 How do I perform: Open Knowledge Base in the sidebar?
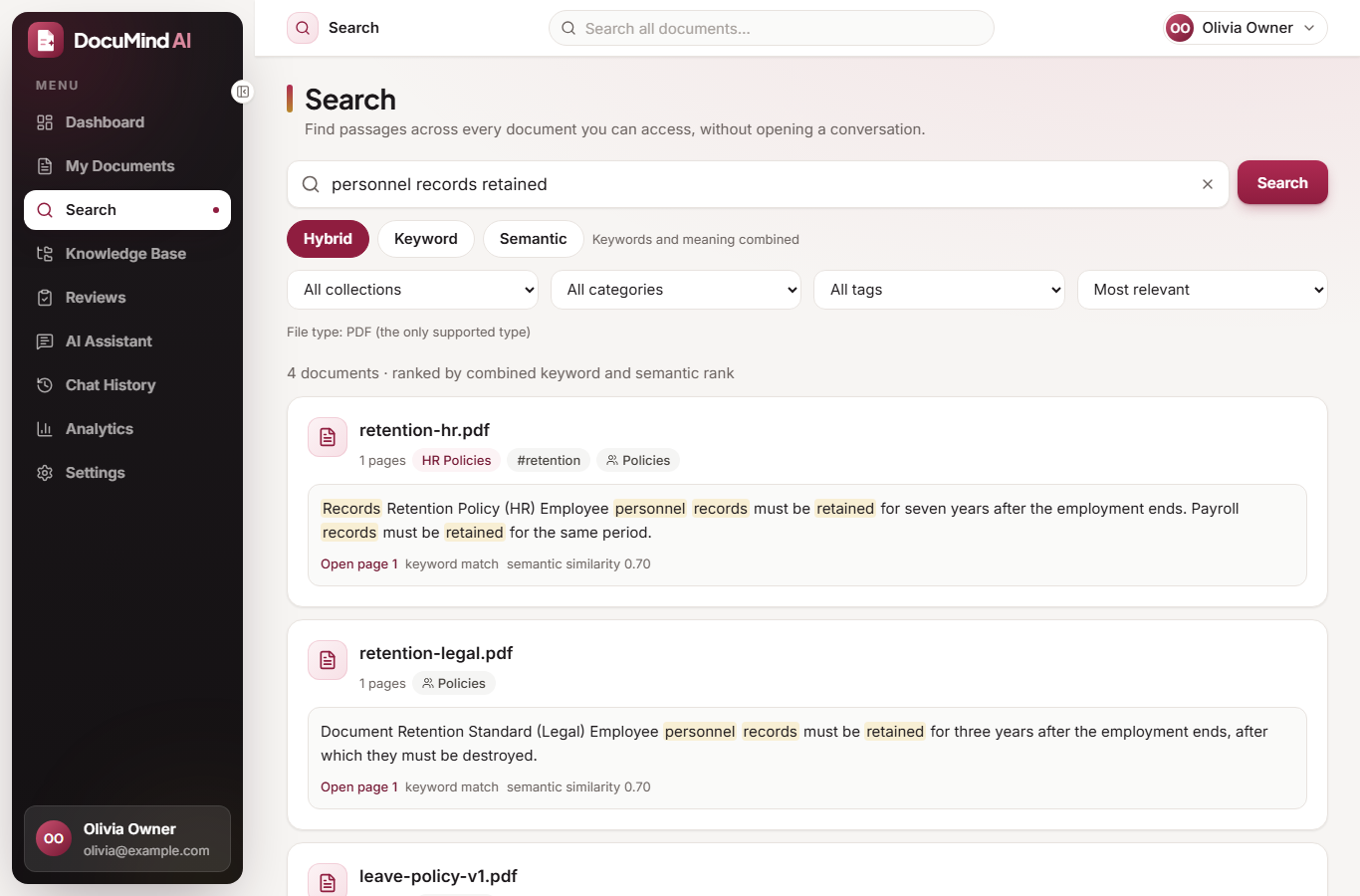127,254
